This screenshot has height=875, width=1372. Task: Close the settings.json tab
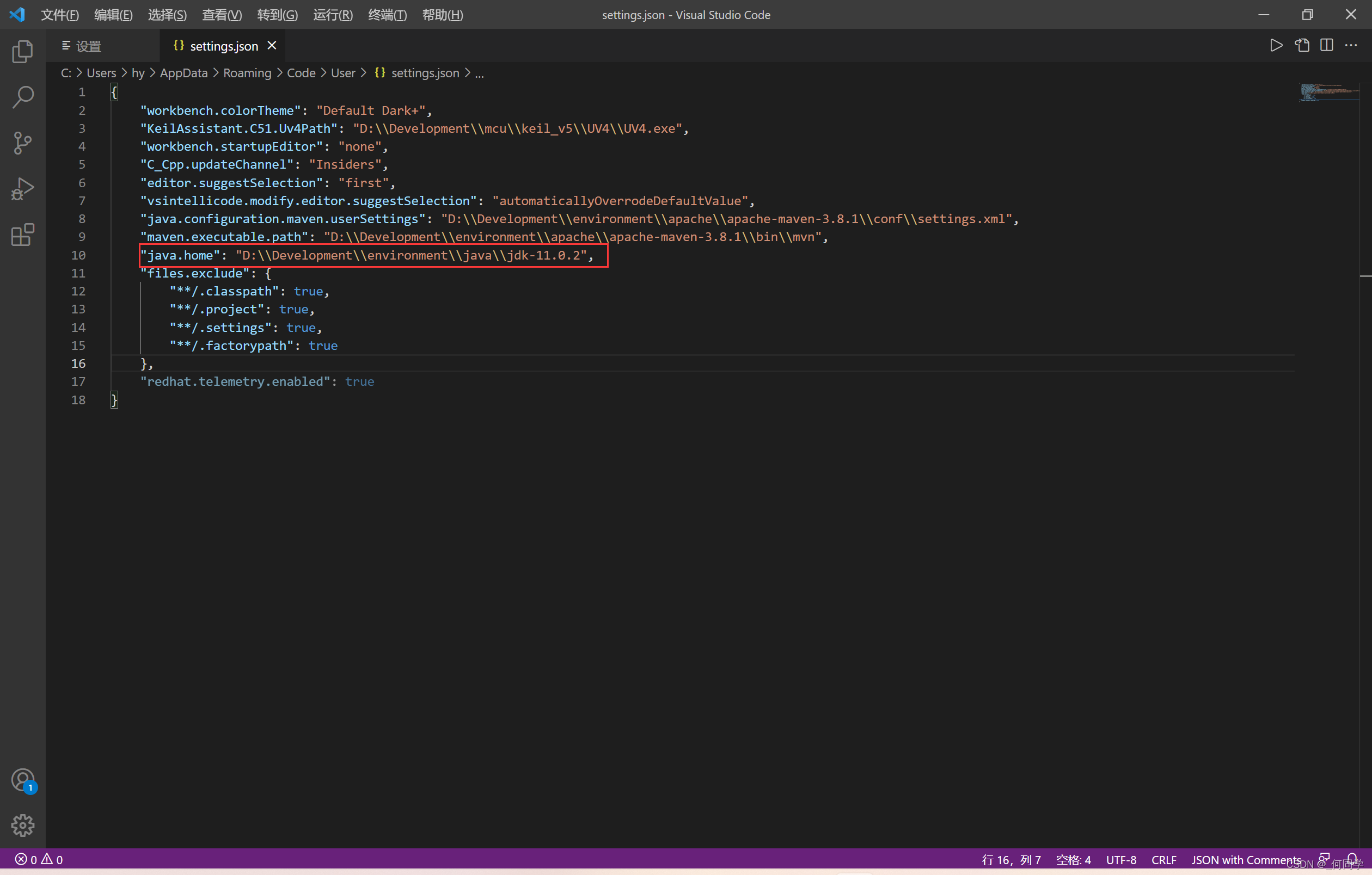272,46
